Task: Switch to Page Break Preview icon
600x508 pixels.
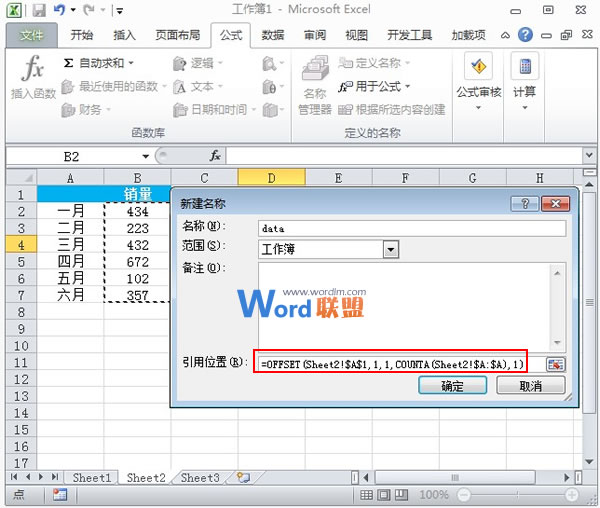Action: [401, 495]
